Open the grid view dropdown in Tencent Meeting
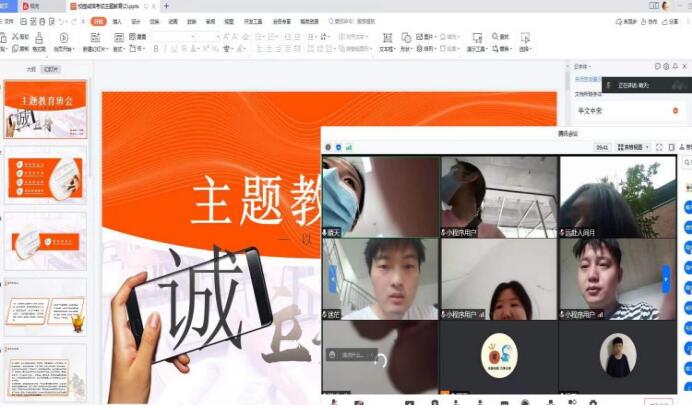The image size is (692, 410). pyautogui.click(x=633, y=147)
